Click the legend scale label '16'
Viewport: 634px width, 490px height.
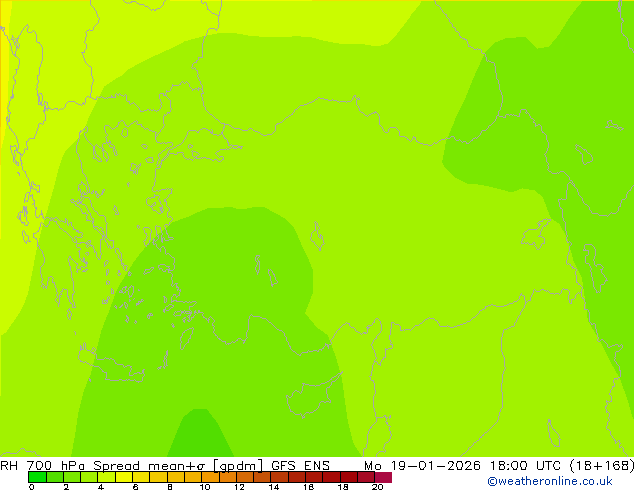point(309,487)
